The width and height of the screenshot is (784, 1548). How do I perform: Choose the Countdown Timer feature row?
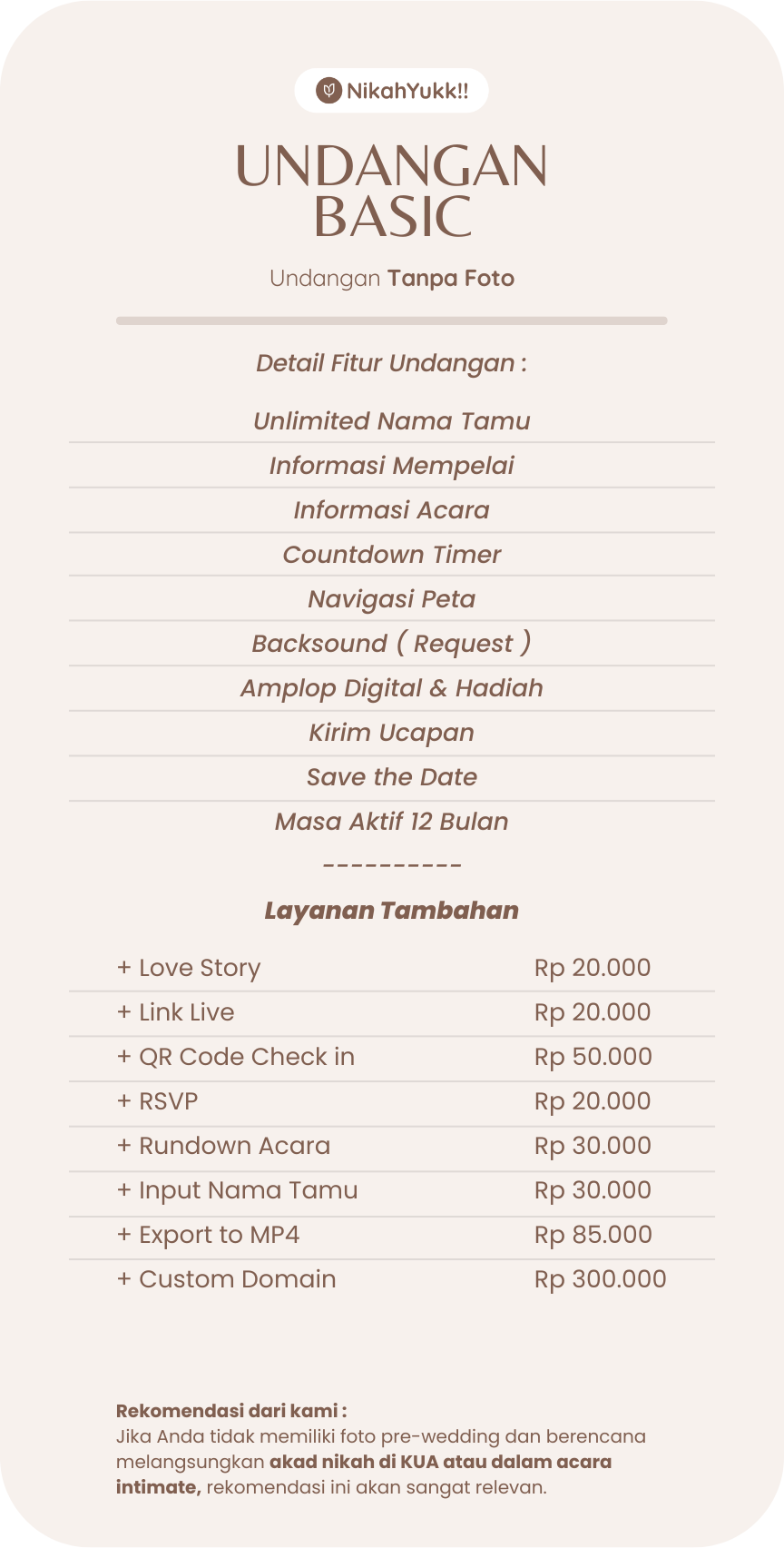pos(391,555)
